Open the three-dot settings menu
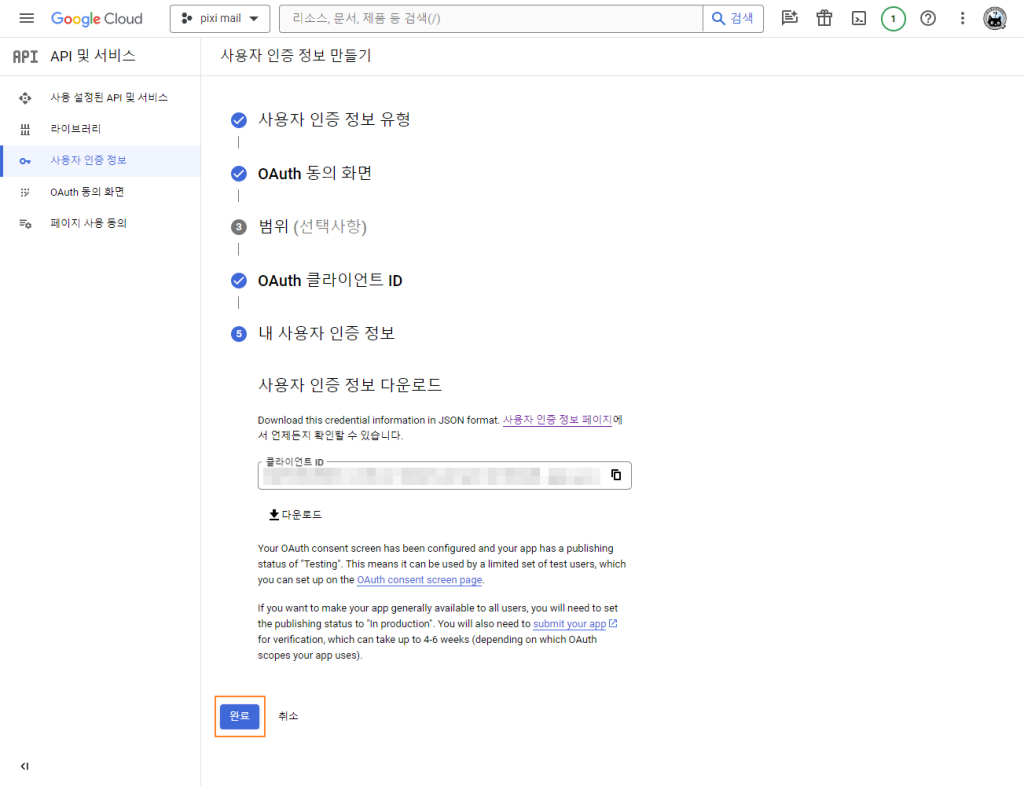 (962, 19)
